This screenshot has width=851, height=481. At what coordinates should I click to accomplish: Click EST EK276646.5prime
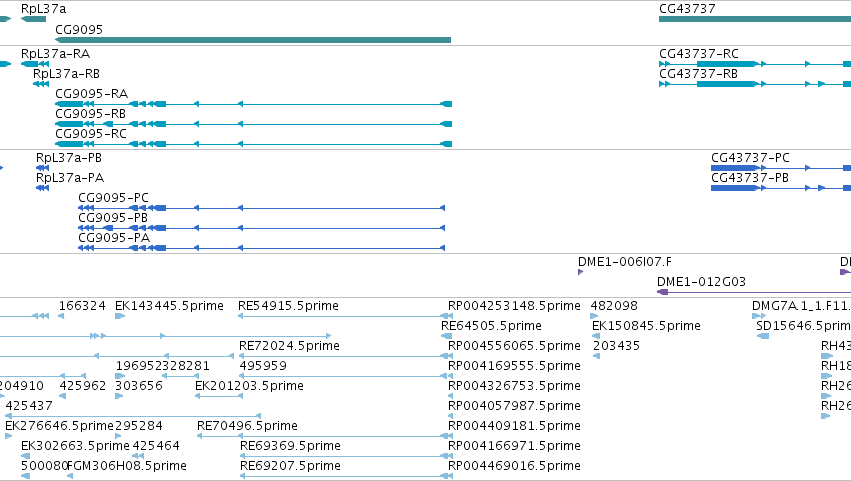click(x=9, y=436)
